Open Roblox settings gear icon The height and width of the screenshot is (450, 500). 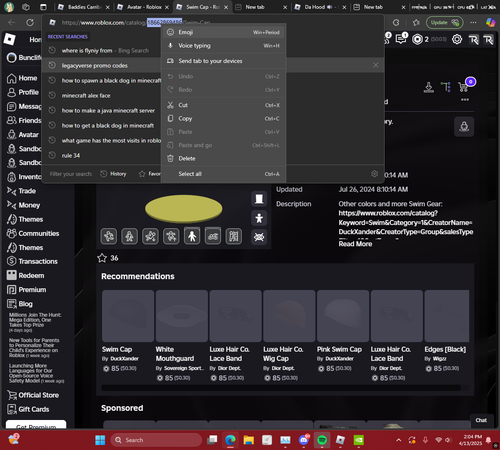click(457, 39)
